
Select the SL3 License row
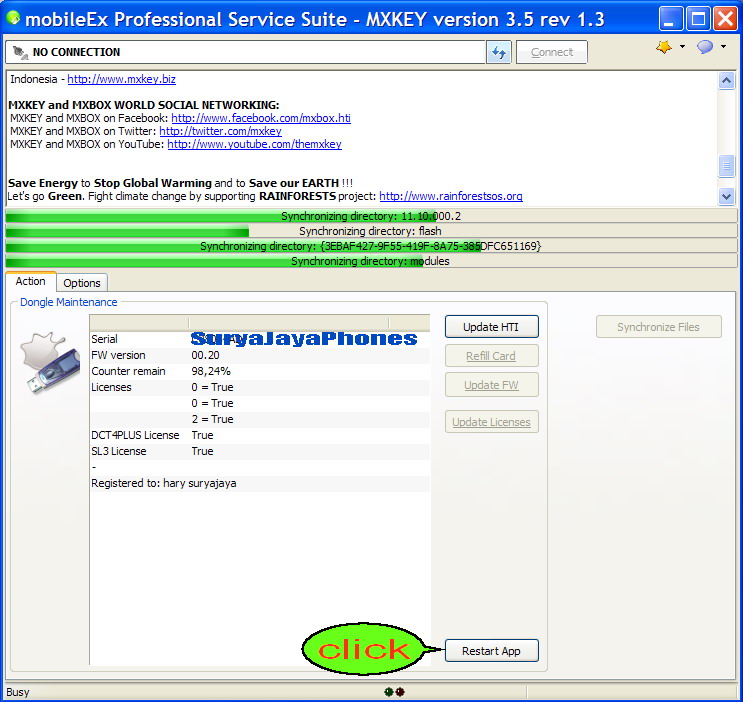pos(260,451)
